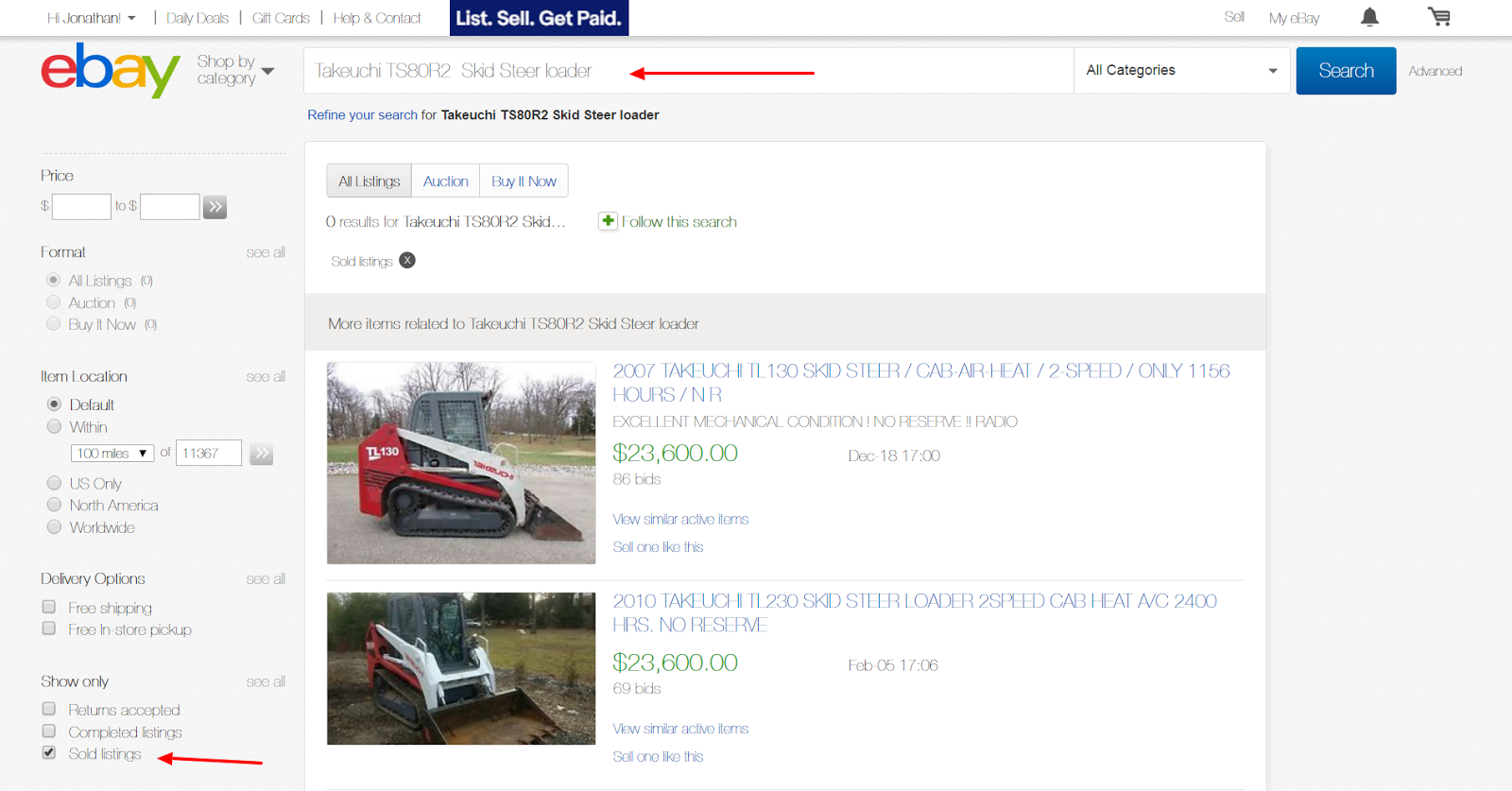Click the eBay logo

111,70
